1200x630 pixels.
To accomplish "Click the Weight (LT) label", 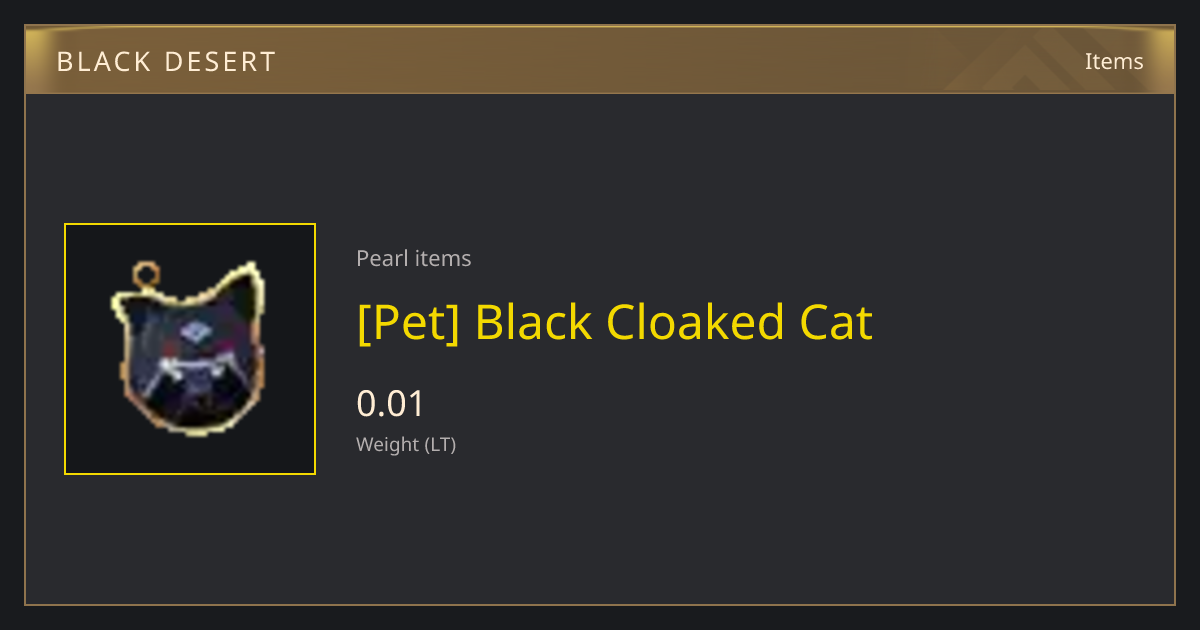I will 406,445.
